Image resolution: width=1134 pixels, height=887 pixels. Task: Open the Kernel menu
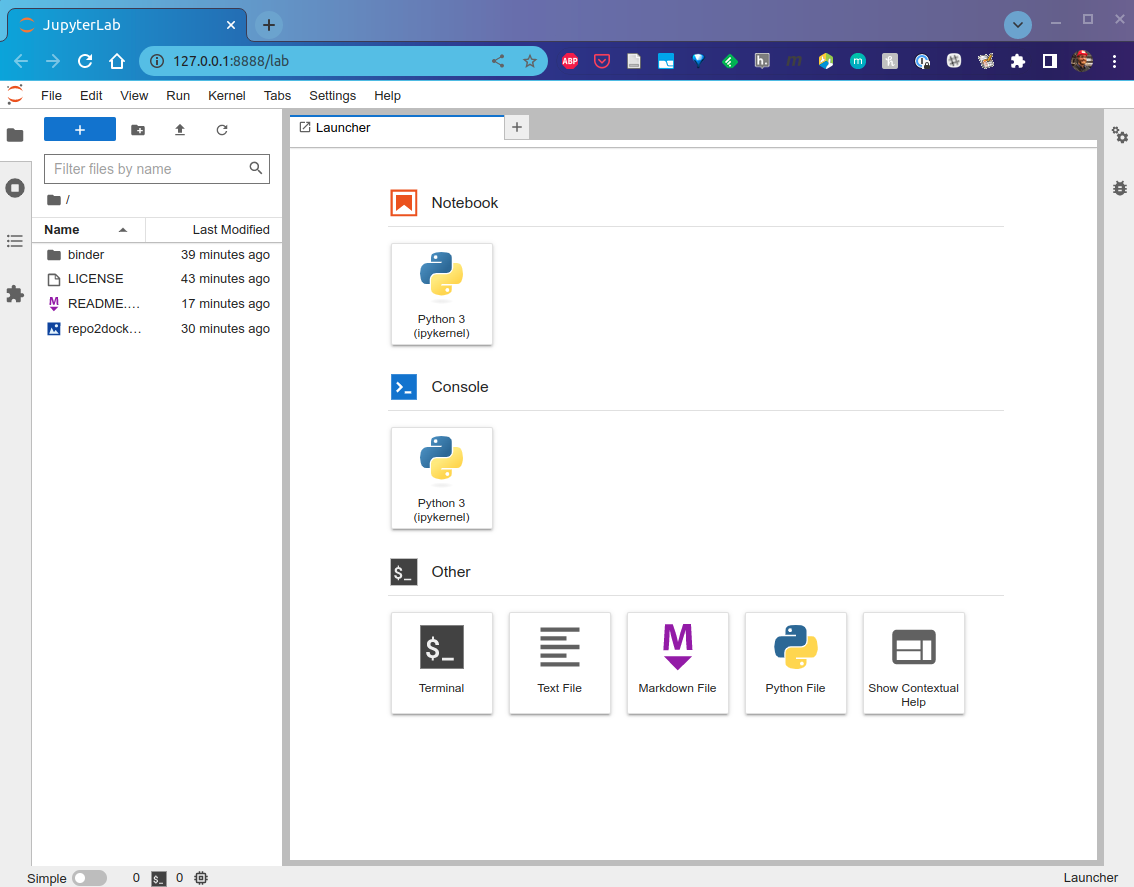[226, 96]
